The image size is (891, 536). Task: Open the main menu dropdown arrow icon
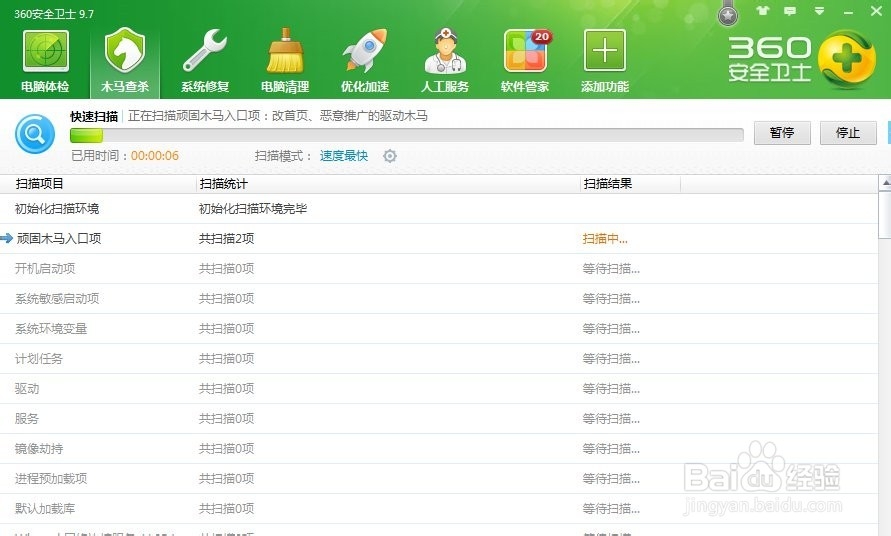pyautogui.click(x=819, y=11)
